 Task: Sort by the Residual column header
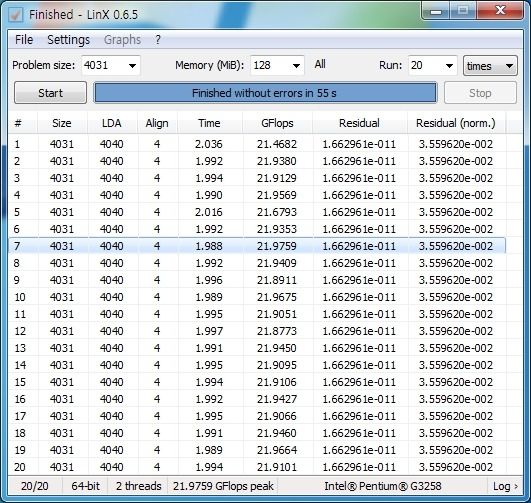pyautogui.click(x=359, y=123)
